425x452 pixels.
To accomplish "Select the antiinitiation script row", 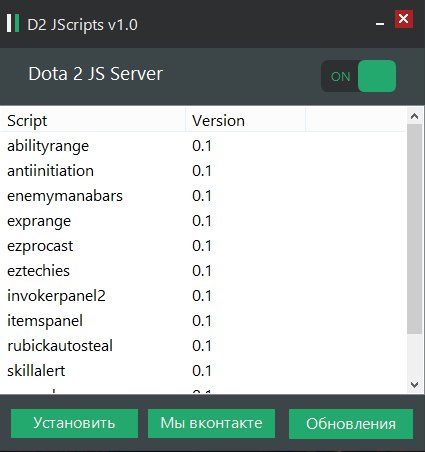I will [x=203, y=171].
